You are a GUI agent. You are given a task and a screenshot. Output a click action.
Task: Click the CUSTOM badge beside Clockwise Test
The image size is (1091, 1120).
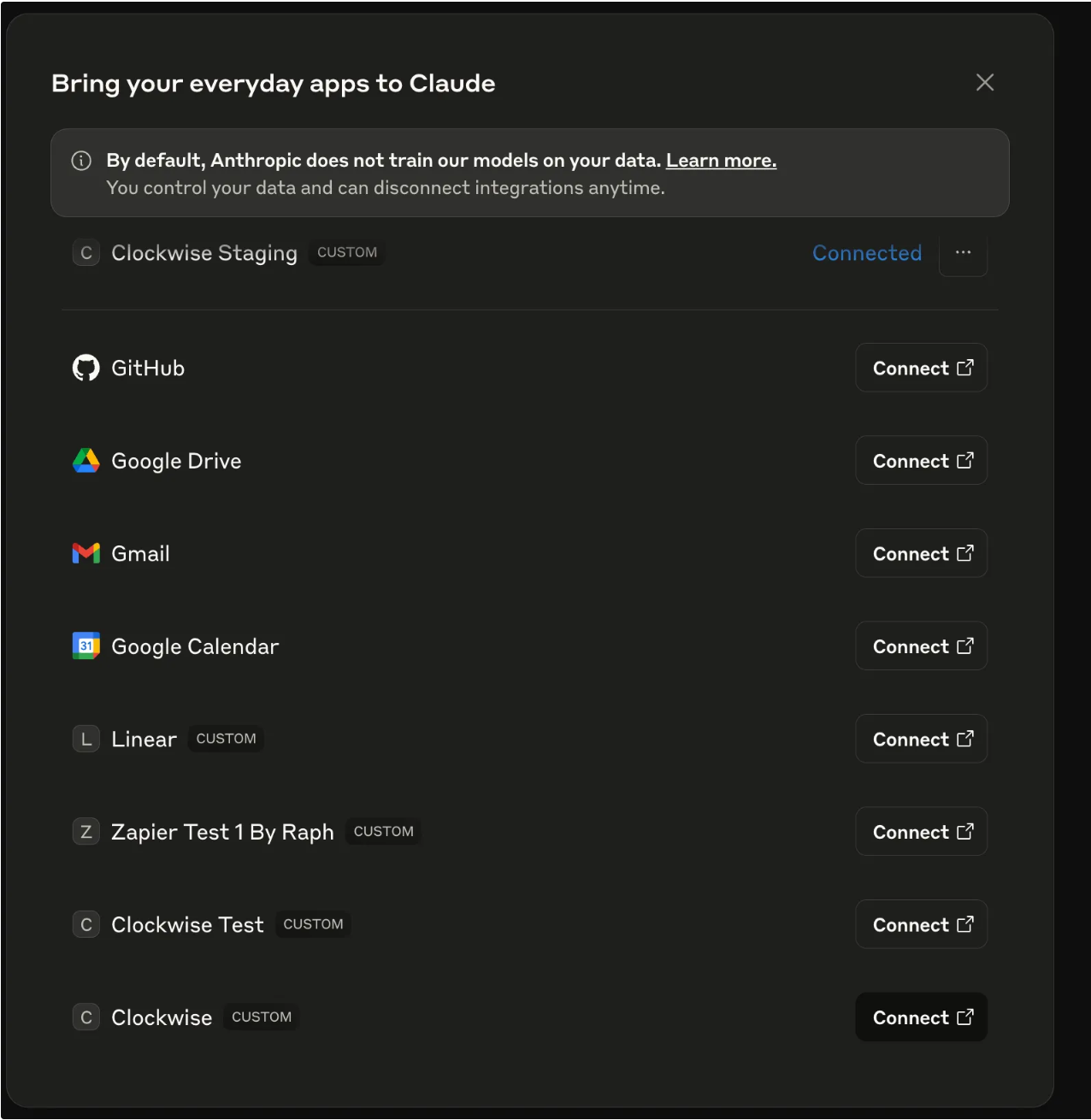pos(313,924)
